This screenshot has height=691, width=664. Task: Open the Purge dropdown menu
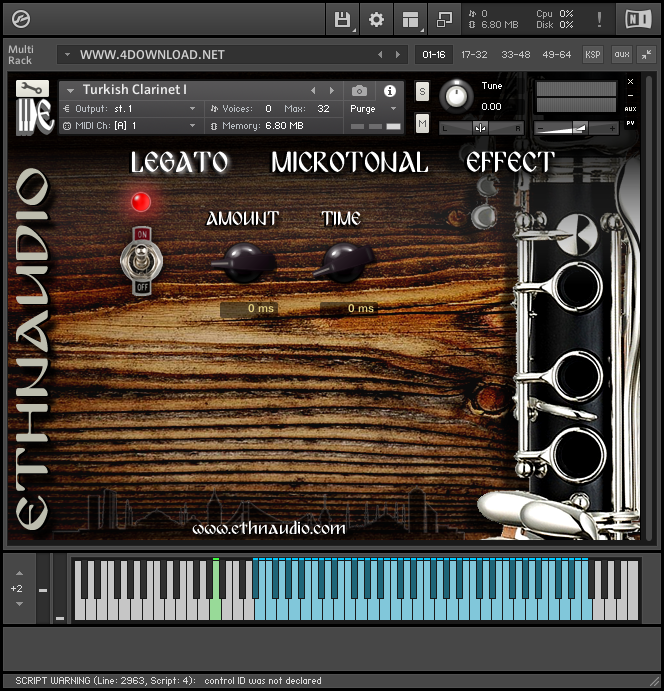coord(374,108)
